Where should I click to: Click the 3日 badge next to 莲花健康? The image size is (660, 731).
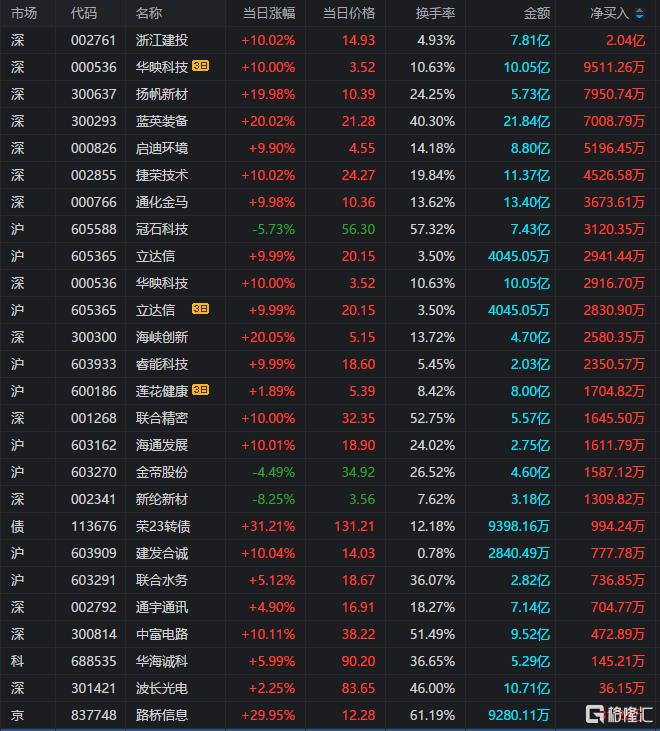pos(200,390)
